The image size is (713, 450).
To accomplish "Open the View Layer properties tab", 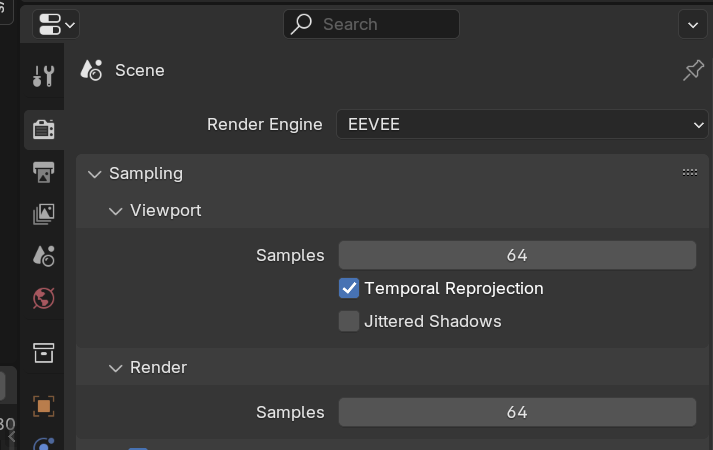I will coord(43,214).
